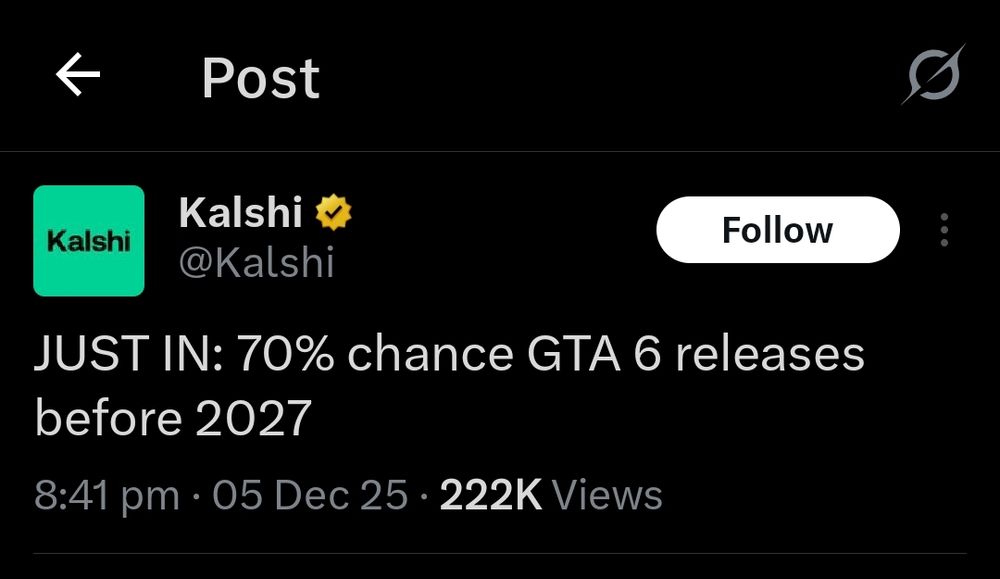Tap the Post header title
Screen dimensions: 1000x579
[x=261, y=78]
